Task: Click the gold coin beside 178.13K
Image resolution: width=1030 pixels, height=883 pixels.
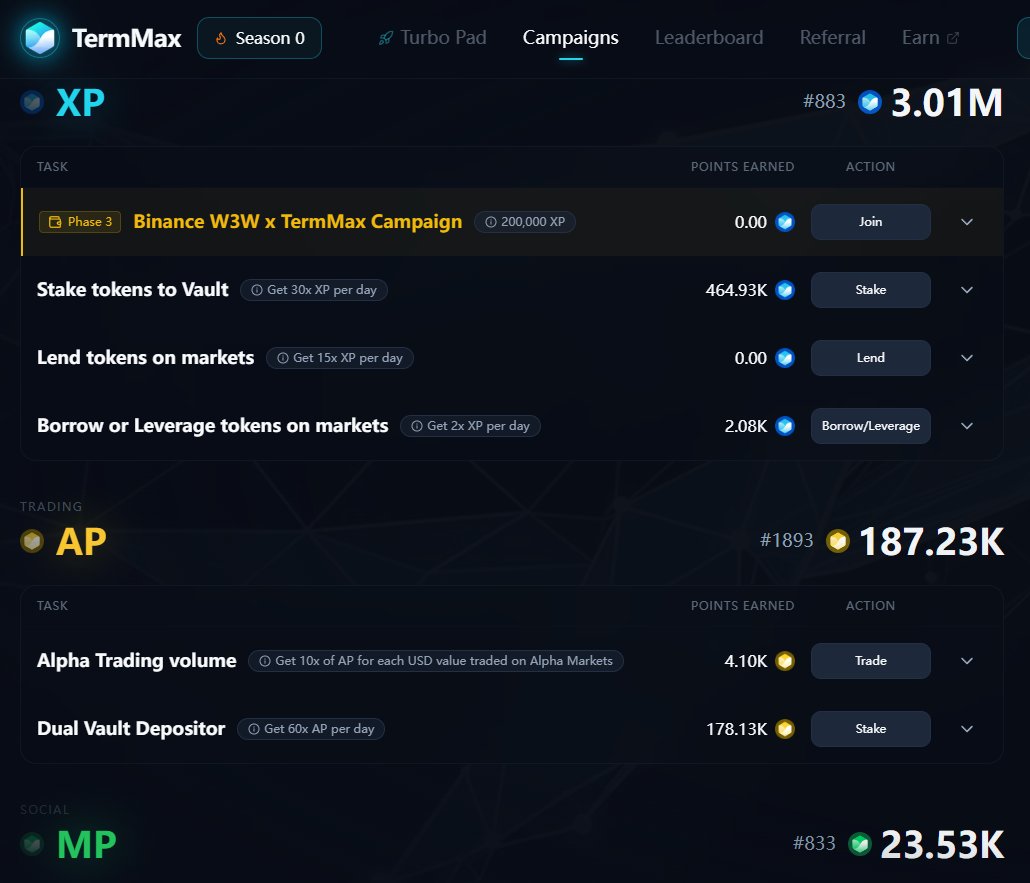Action: pos(785,729)
